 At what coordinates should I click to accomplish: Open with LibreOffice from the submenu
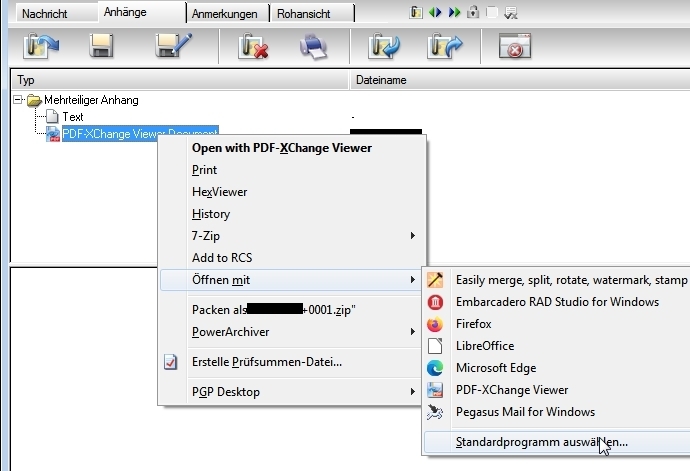(x=485, y=346)
